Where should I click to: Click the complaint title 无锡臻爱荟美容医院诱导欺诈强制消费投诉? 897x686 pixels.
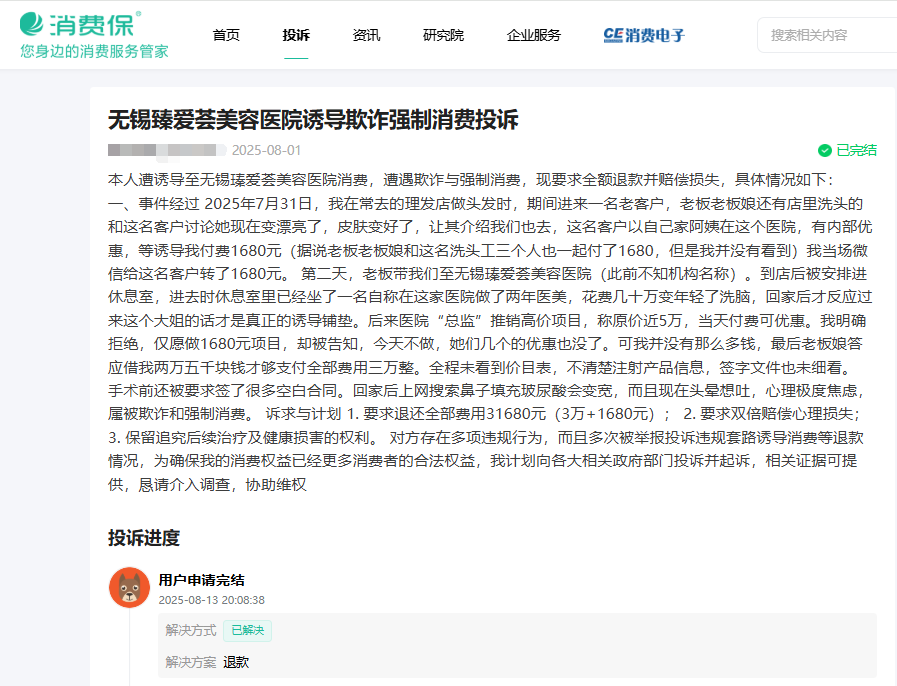point(313,120)
